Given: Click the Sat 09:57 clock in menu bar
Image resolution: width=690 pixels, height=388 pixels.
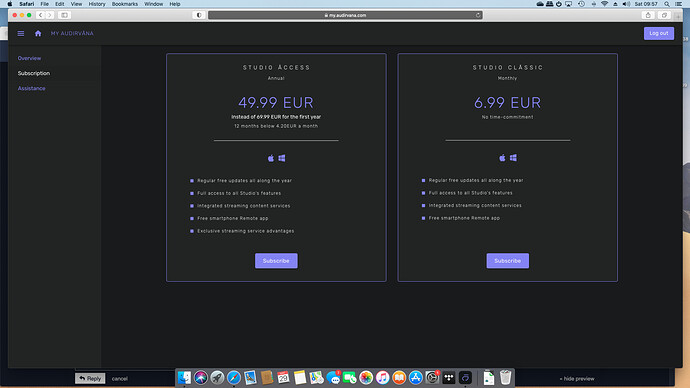Looking at the screenshot, I should [646, 4].
